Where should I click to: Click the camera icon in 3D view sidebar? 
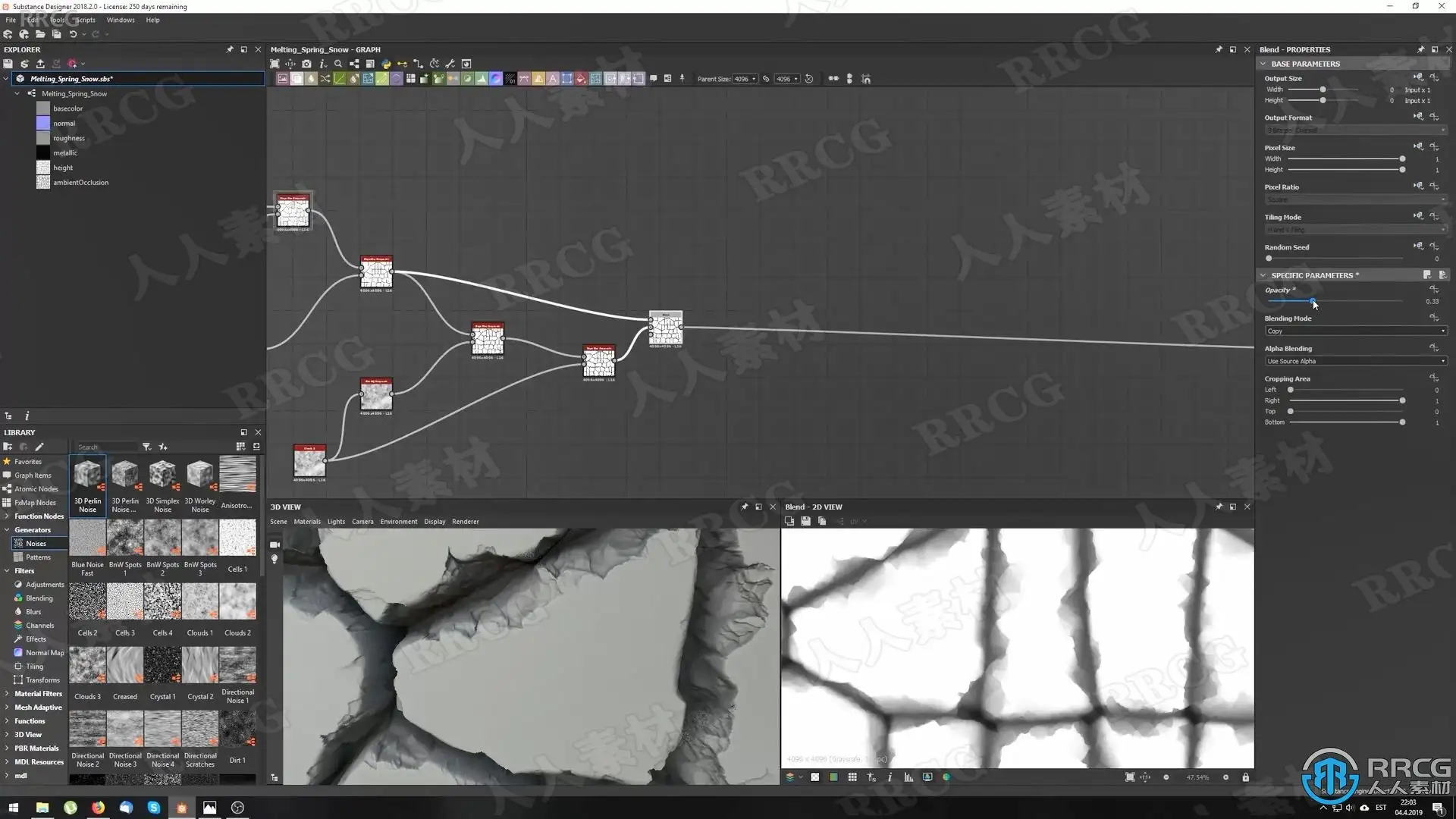click(275, 544)
